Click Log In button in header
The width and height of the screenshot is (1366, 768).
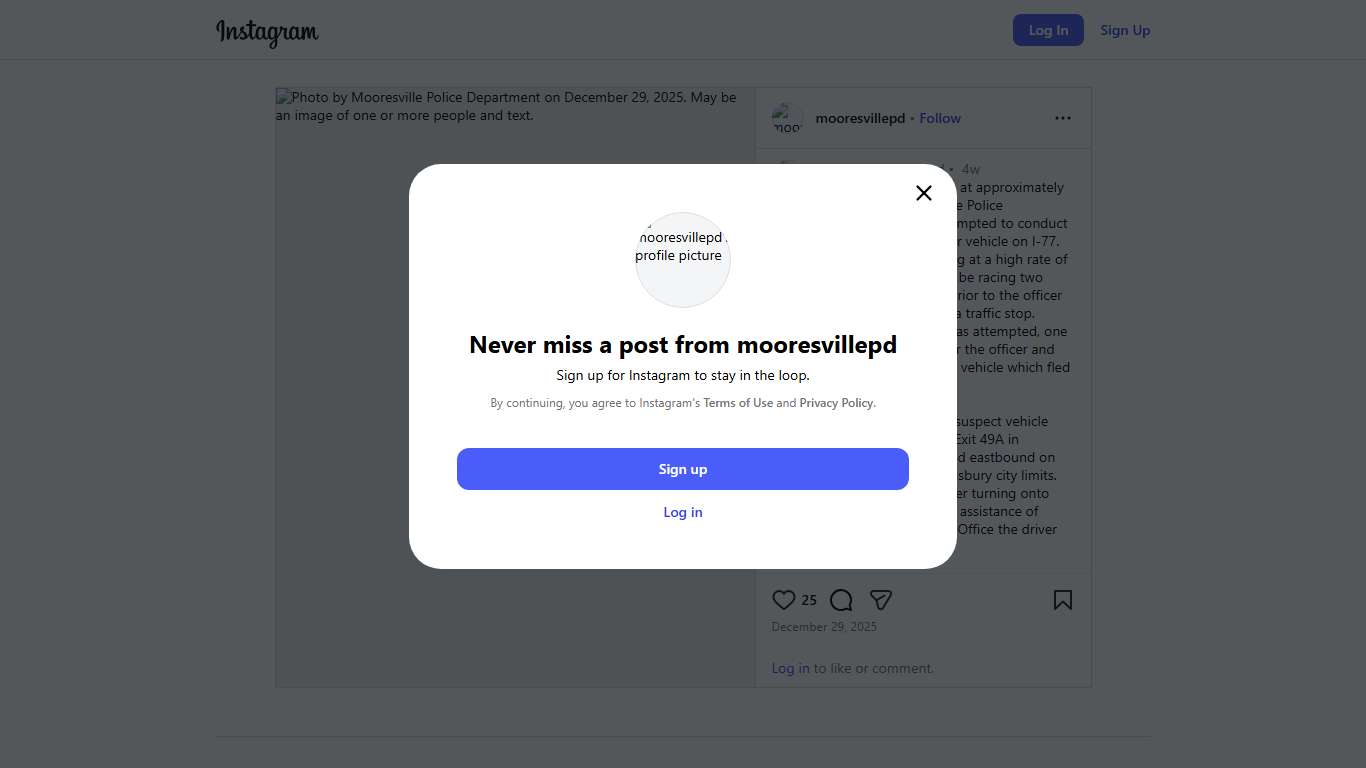click(1048, 30)
